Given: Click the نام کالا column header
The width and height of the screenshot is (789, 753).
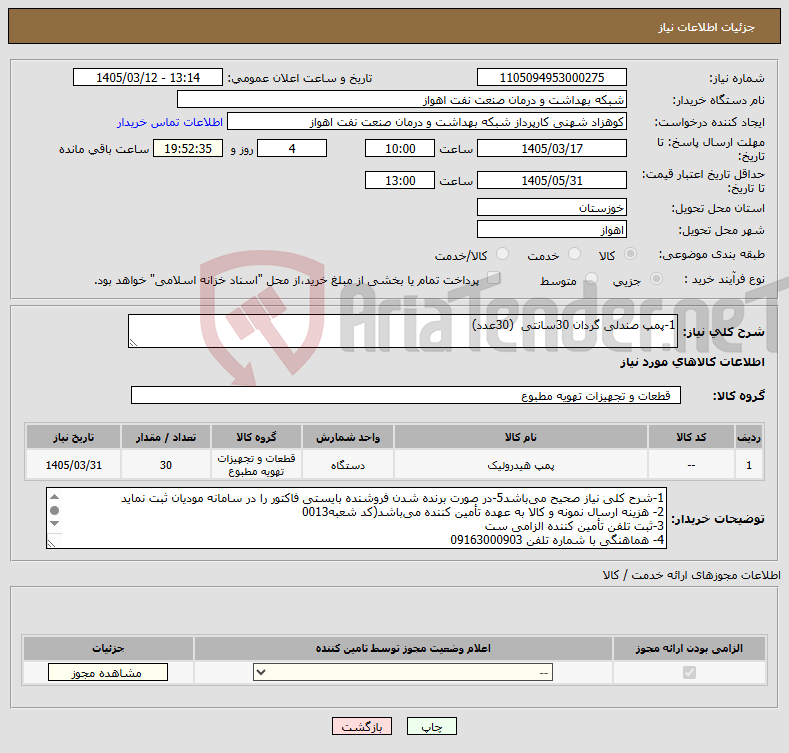Looking at the screenshot, I should coord(520,437).
